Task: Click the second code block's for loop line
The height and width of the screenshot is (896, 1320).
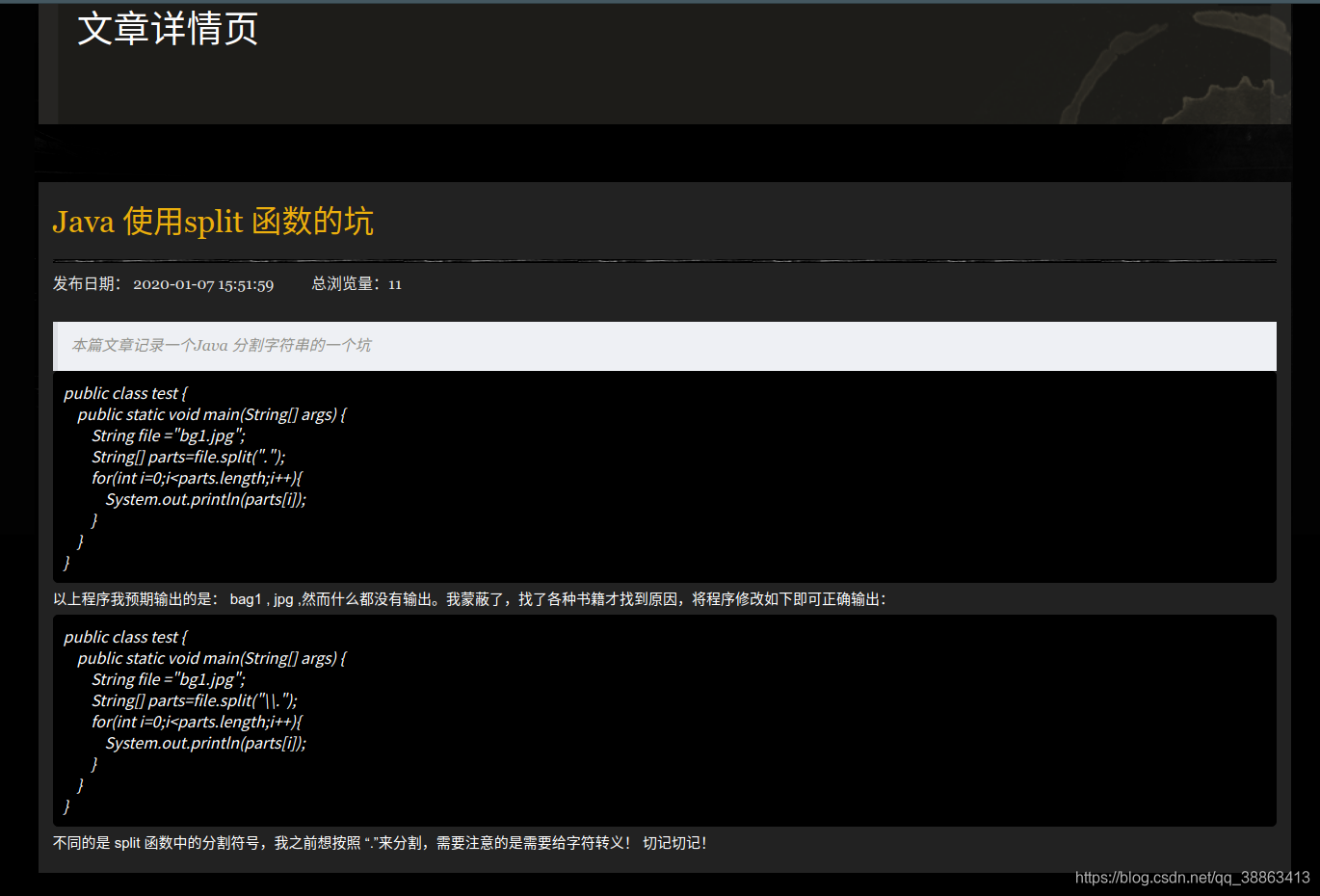Action: click(198, 722)
